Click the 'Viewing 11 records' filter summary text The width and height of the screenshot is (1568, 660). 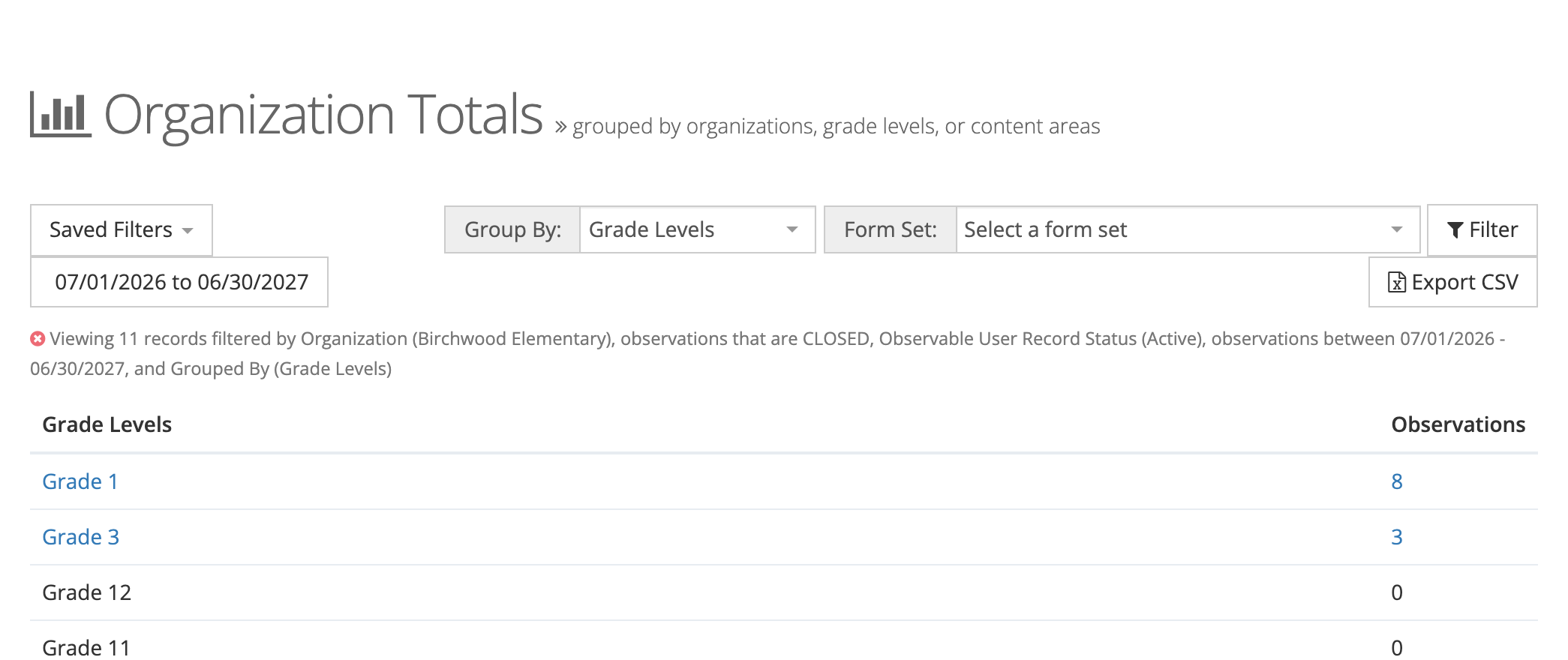click(x=767, y=353)
